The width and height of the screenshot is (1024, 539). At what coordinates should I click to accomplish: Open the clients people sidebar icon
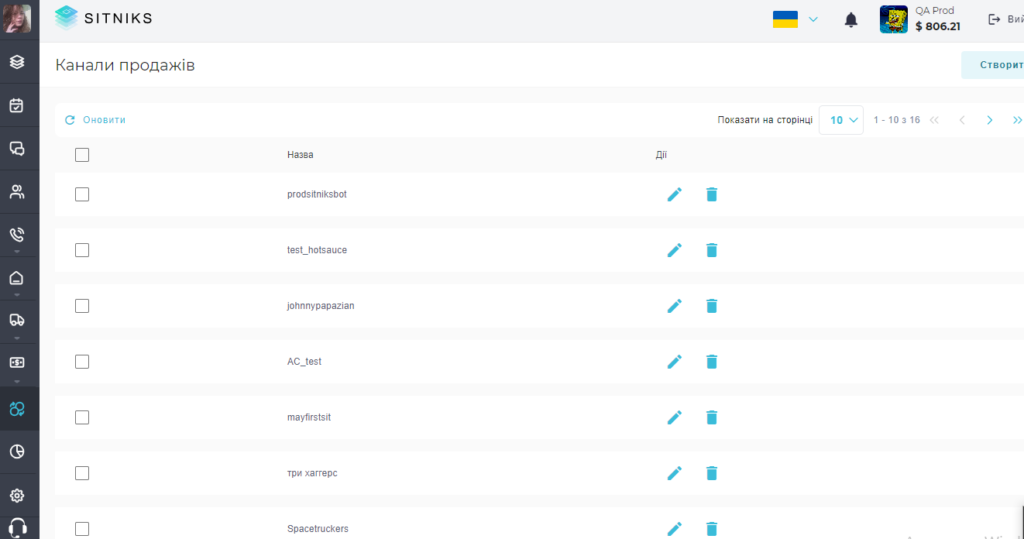click(17, 191)
